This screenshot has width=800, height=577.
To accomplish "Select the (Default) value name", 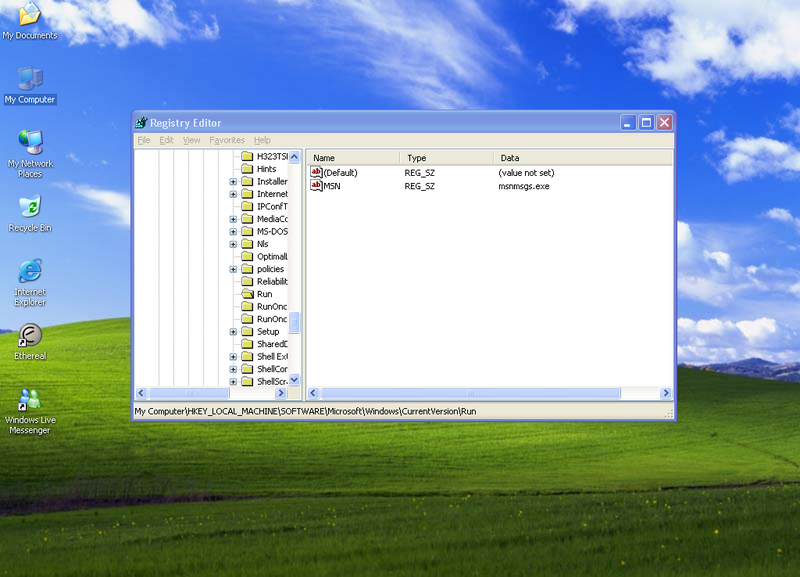I will [x=340, y=172].
